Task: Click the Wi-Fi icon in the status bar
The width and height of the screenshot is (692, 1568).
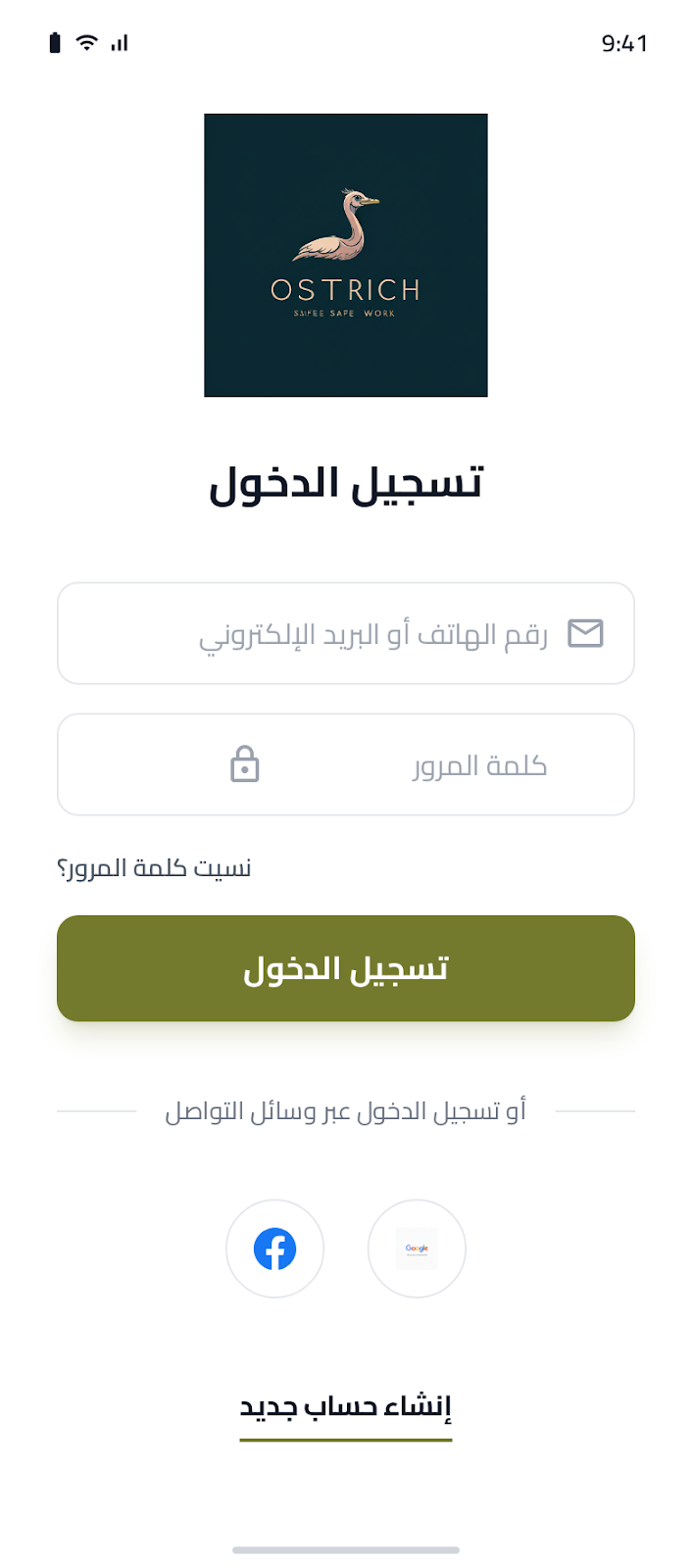Action: click(84, 43)
